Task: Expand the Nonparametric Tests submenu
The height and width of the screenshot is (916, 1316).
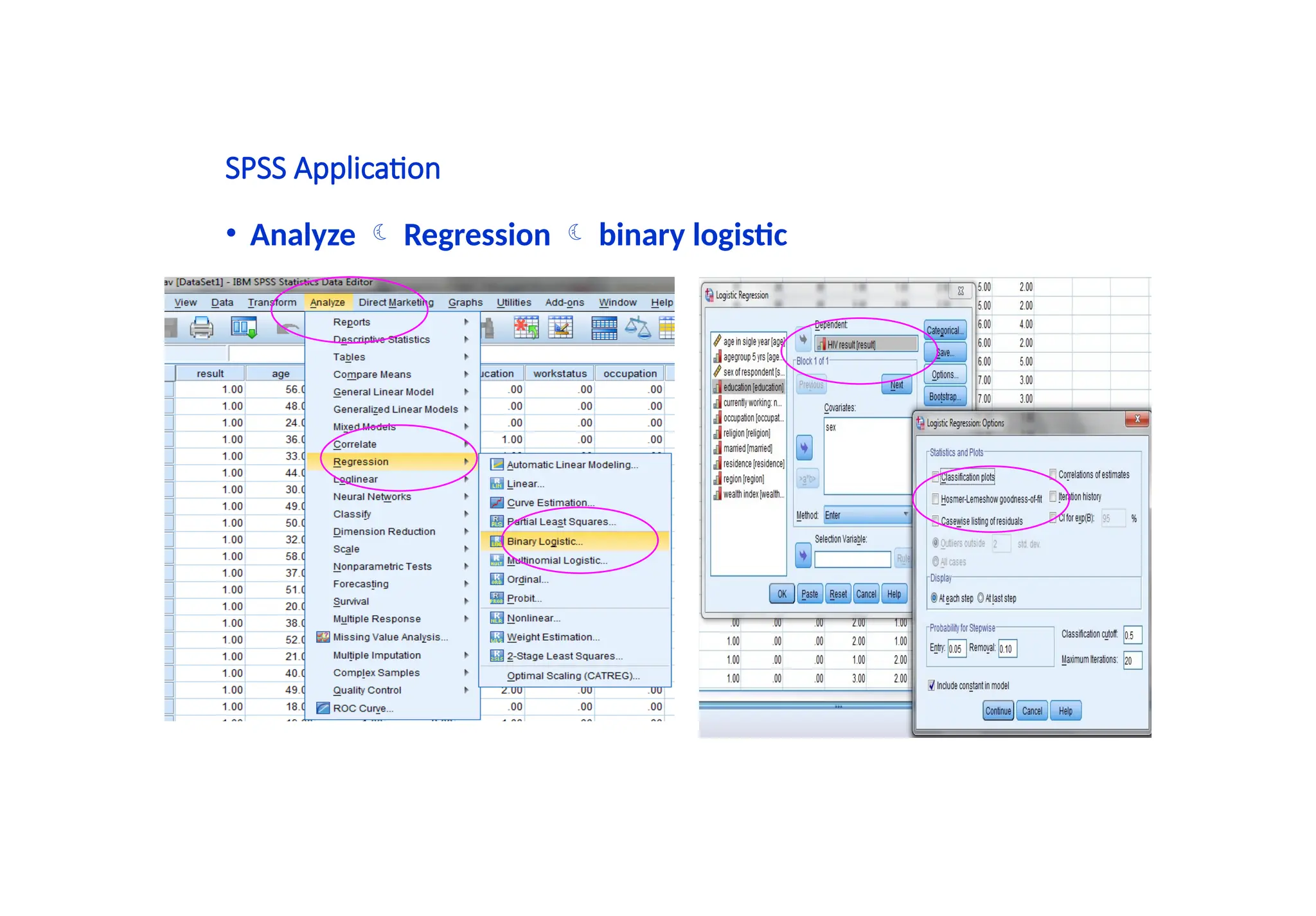Action: 467,566
